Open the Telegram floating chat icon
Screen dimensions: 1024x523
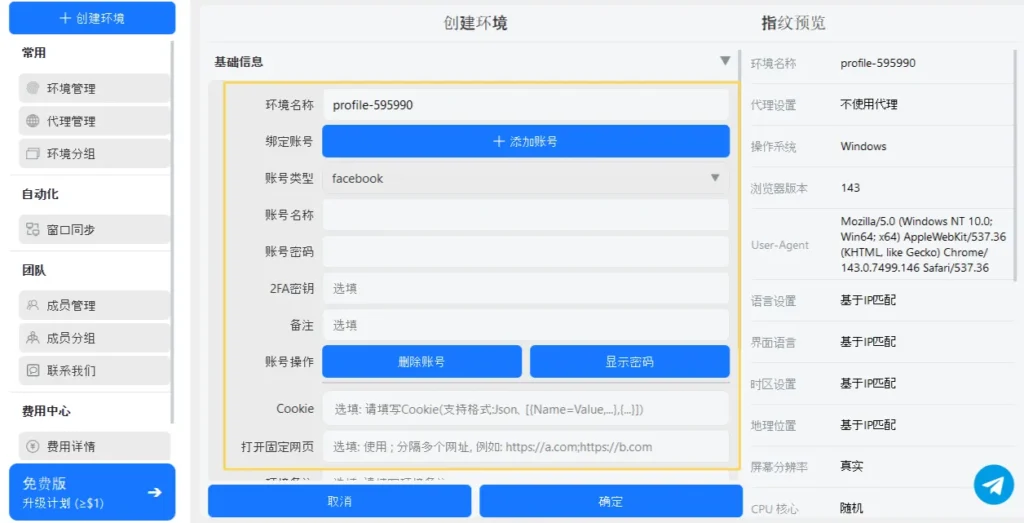pos(994,485)
